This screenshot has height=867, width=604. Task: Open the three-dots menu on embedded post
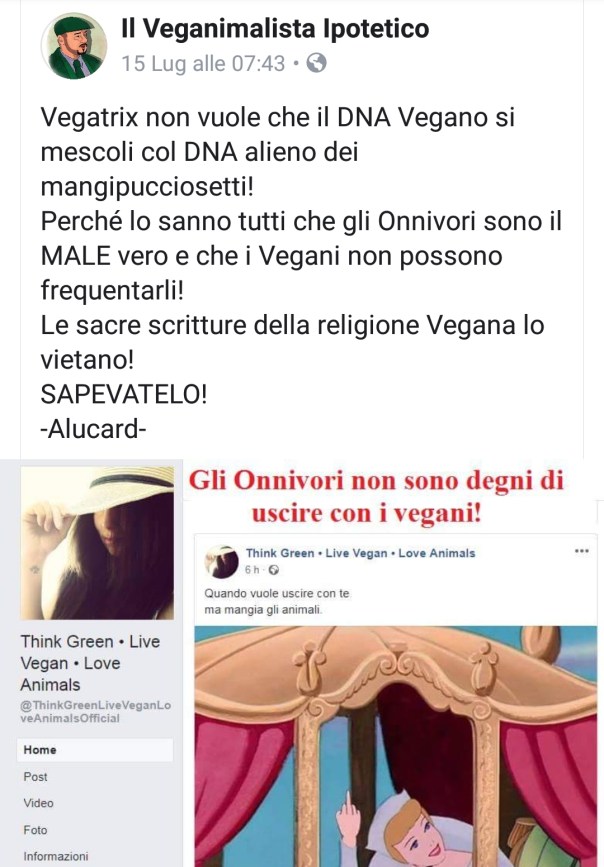(582, 551)
